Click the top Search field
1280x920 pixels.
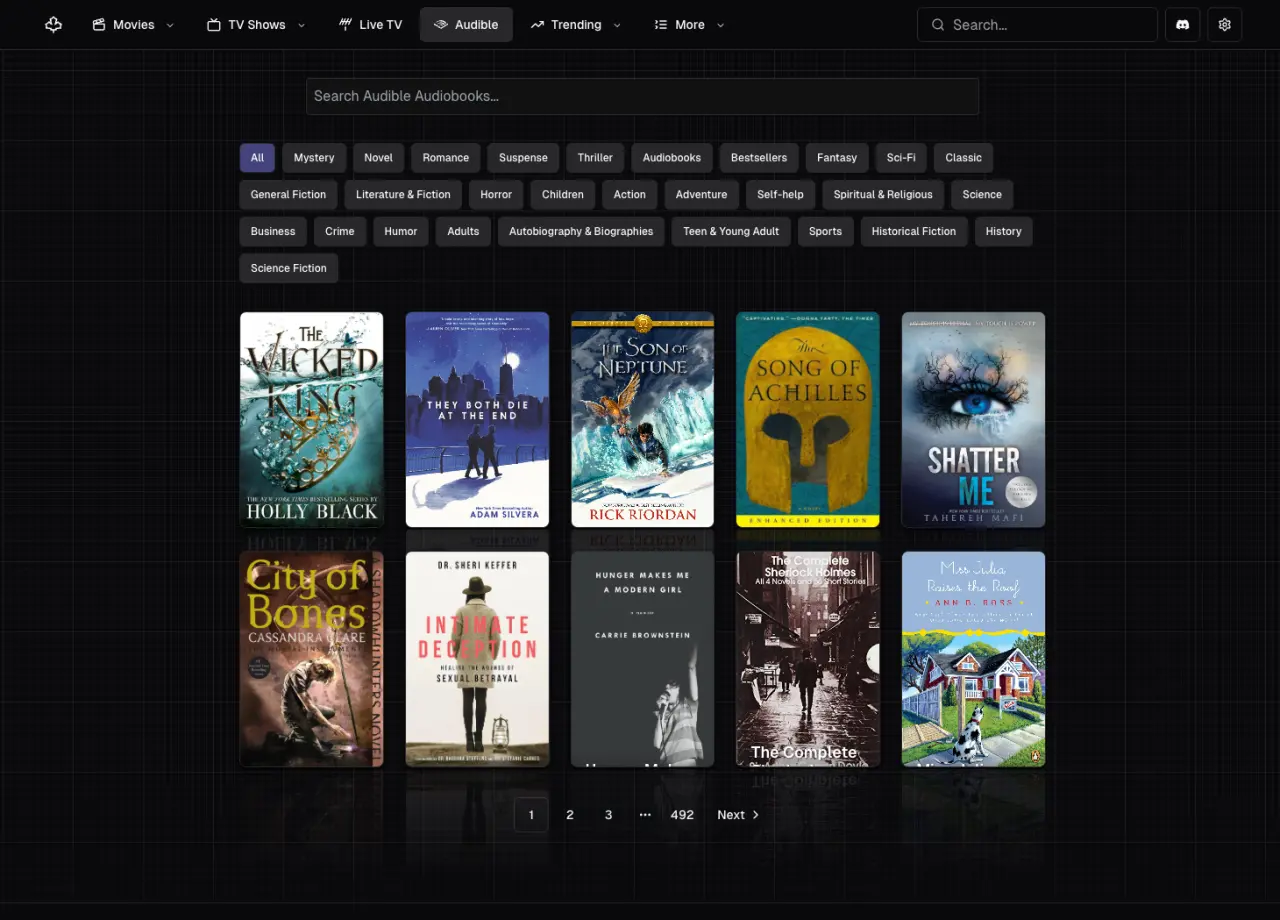pos(1037,25)
